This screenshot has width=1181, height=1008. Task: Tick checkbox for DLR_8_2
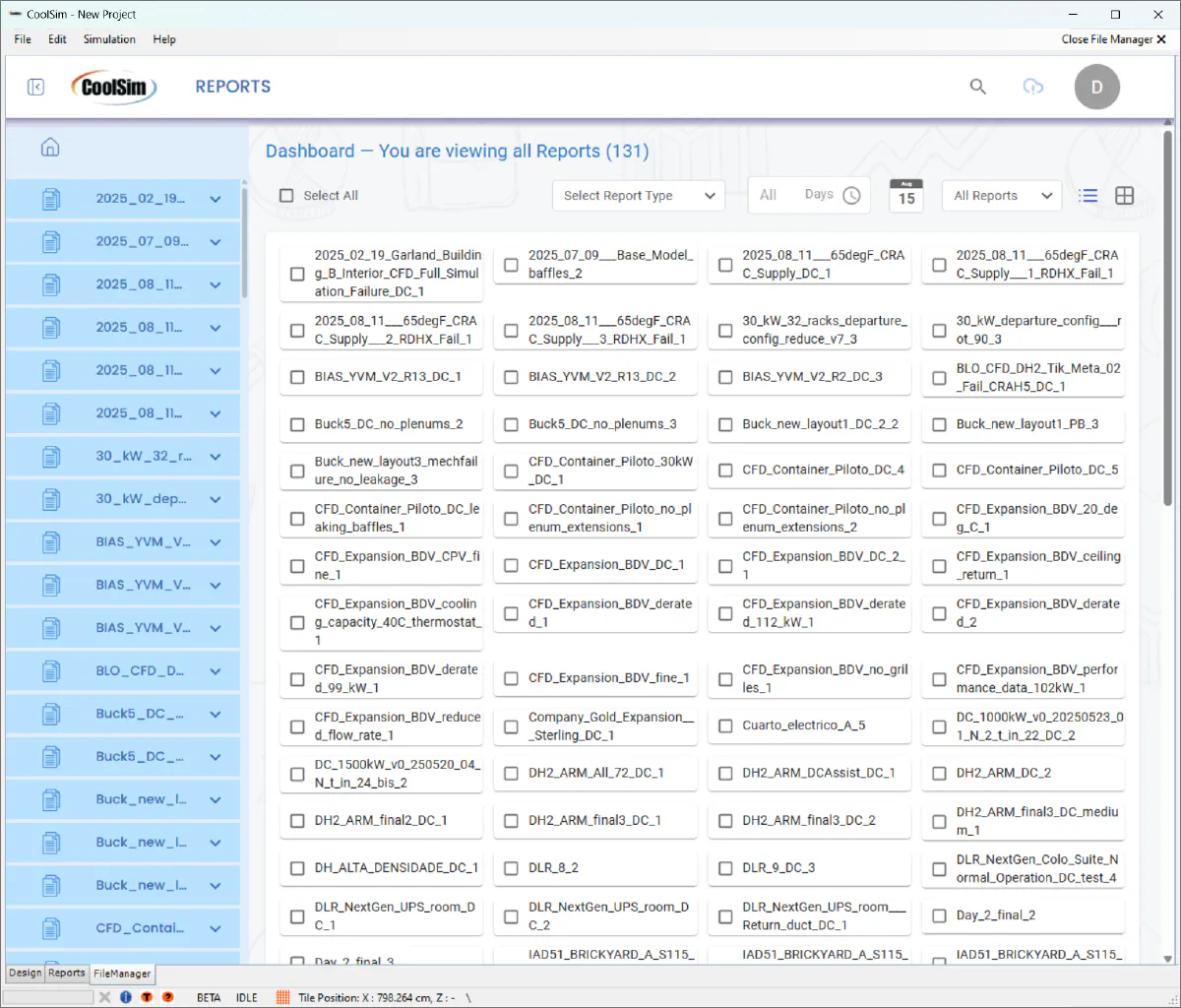point(511,869)
